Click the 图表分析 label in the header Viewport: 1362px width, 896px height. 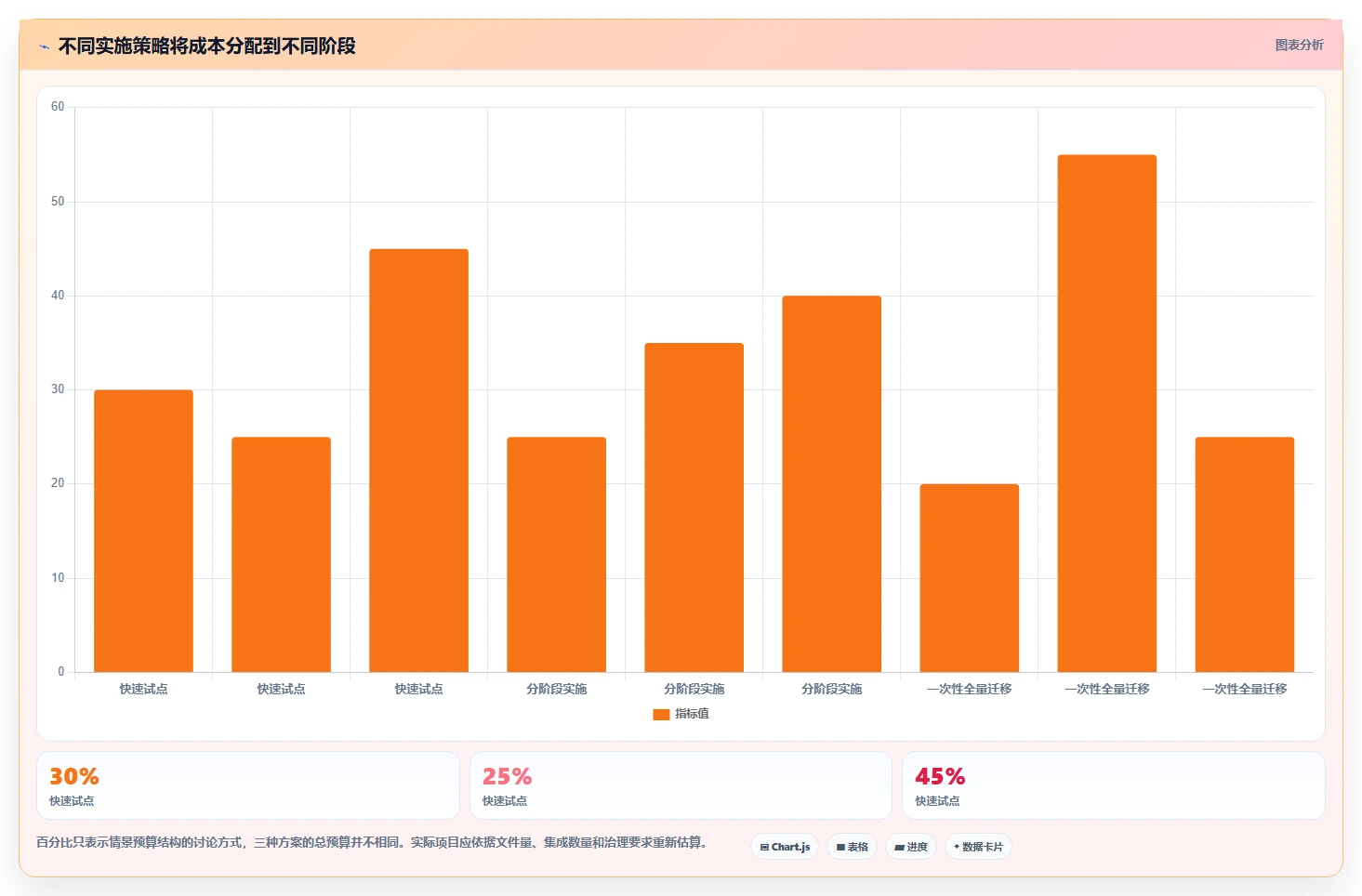click(1299, 45)
